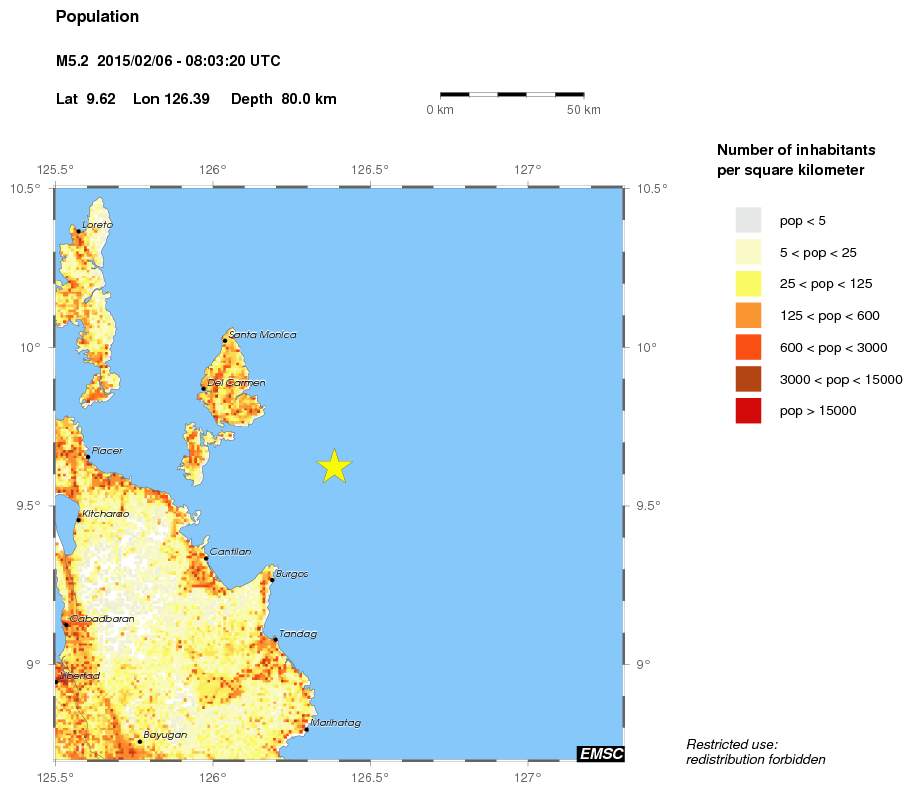913x792 pixels.
Task: Select the gray 'pop < 5' legend swatch
Action: (x=748, y=220)
